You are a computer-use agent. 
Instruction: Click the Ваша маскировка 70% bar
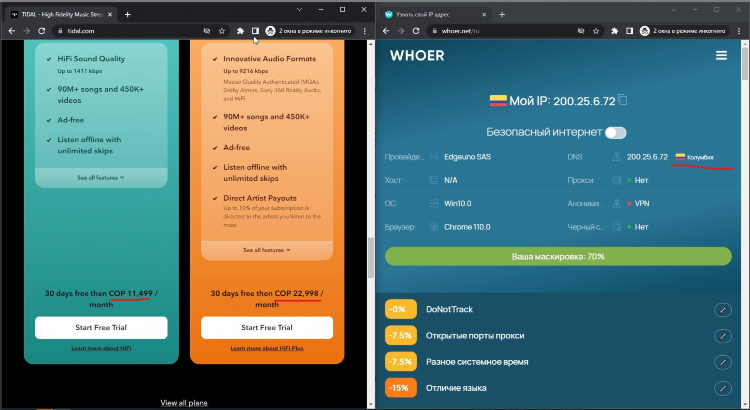tap(558, 256)
